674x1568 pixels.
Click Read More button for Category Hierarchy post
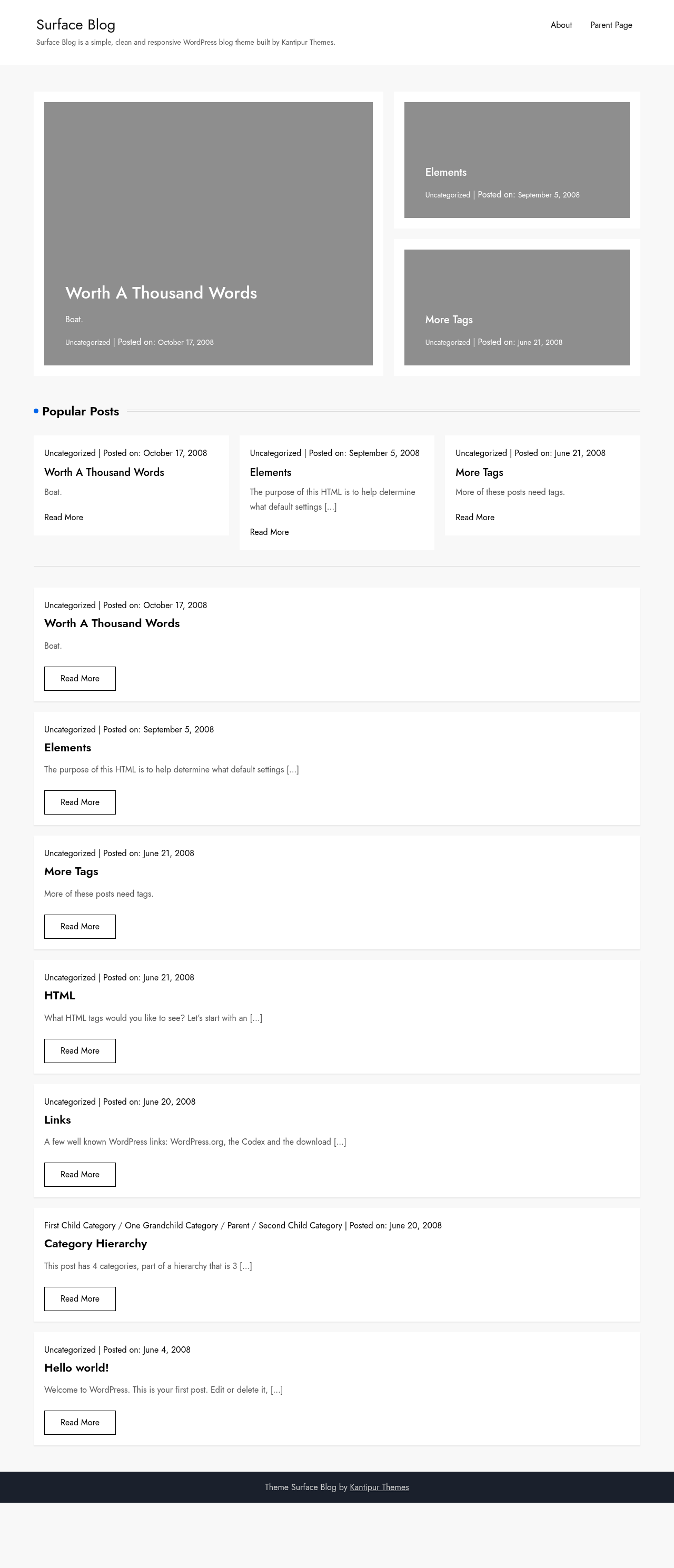[x=80, y=1298]
